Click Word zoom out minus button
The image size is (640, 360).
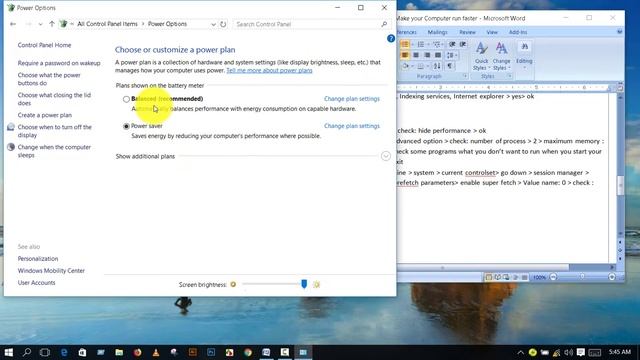coord(553,277)
